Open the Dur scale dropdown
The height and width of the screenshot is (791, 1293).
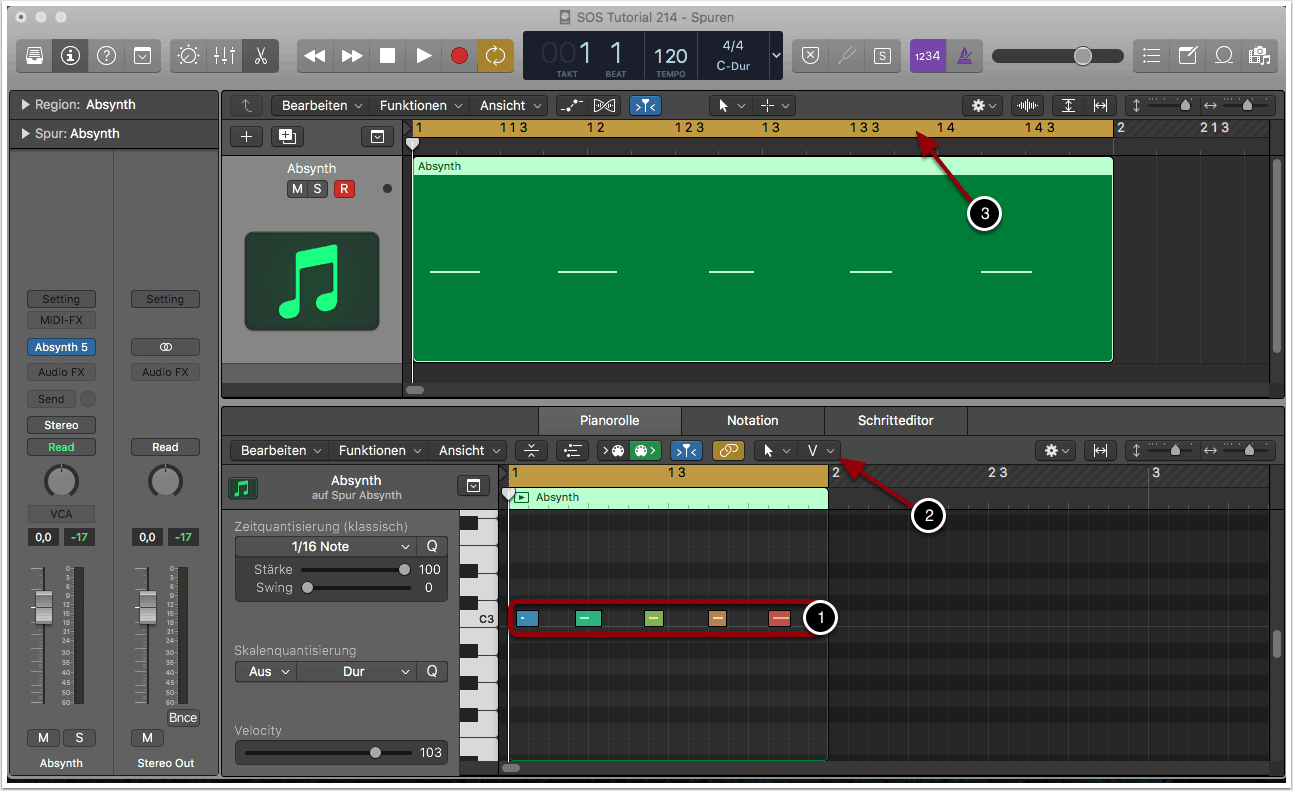pos(355,671)
